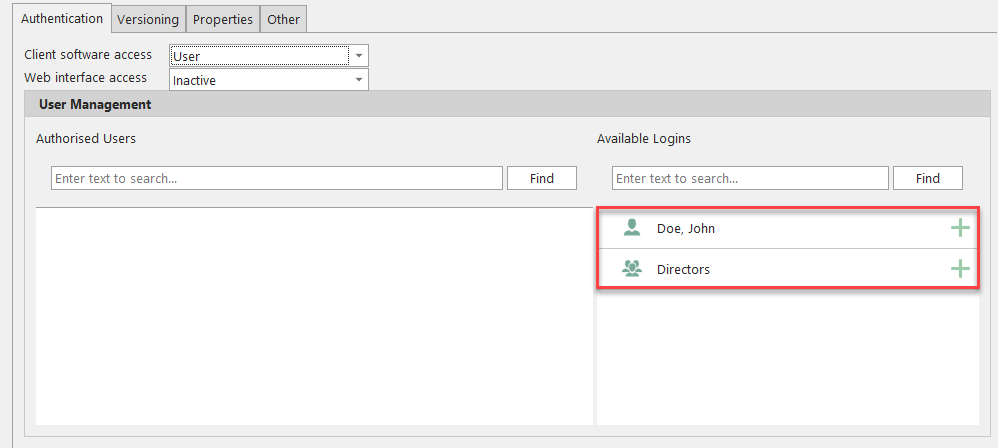Add Doe, John using the plus icon
Screen dimensions: 998x448
coord(959,228)
